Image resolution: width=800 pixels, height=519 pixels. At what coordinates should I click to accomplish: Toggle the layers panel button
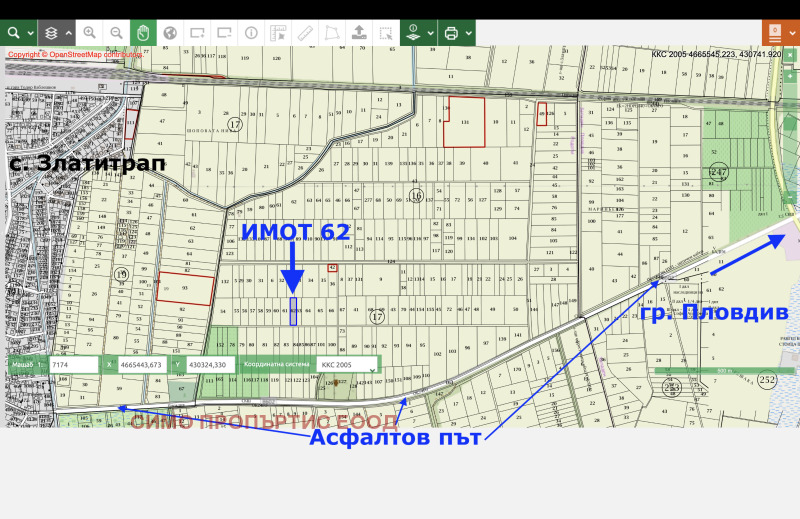[x=51, y=33]
